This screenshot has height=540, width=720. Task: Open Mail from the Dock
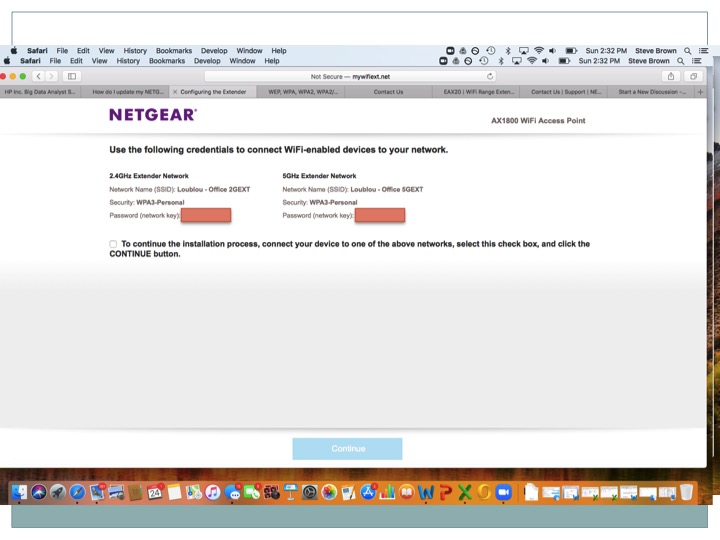click(97, 493)
